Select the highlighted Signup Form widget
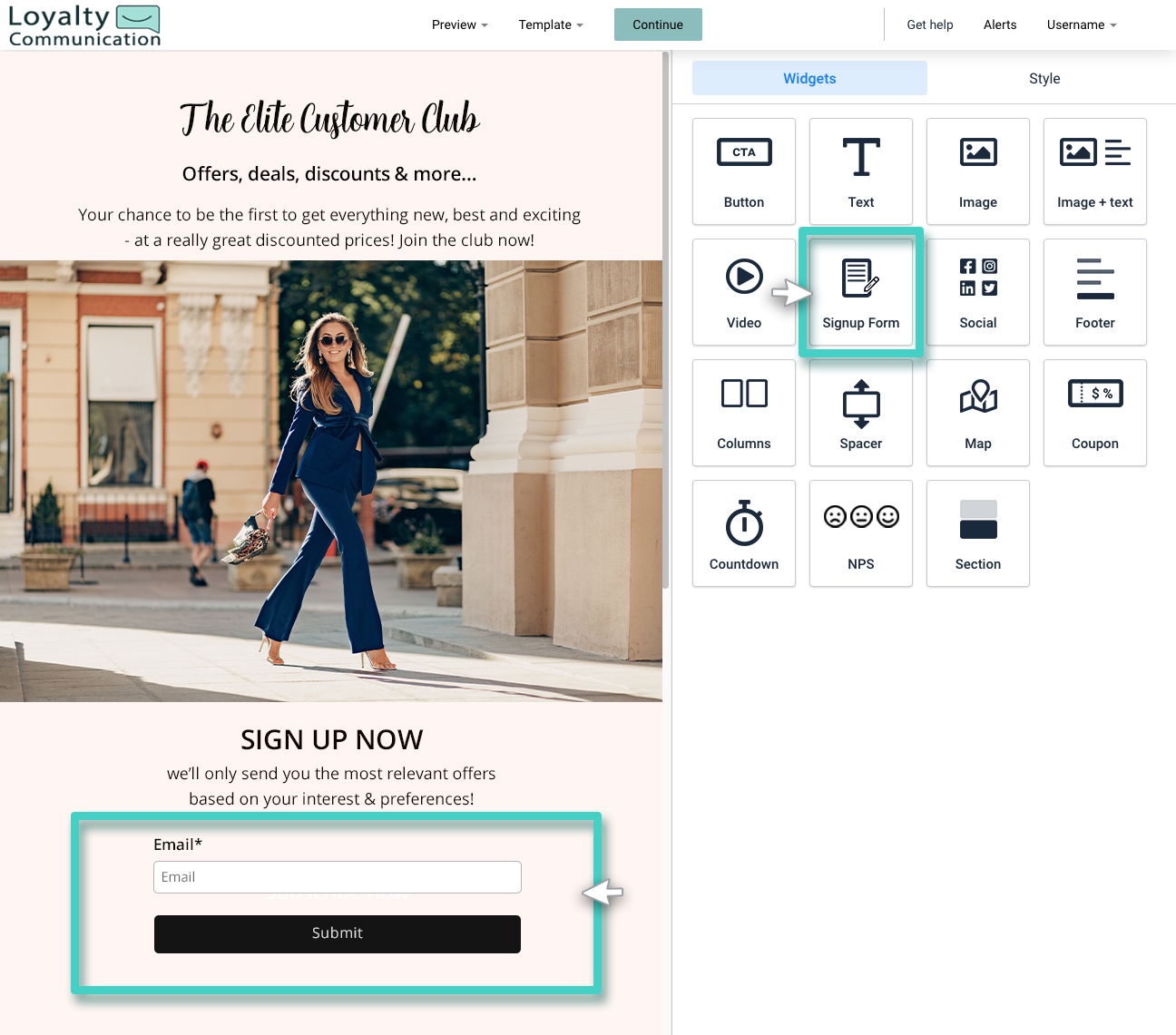1176x1035 pixels. pyautogui.click(x=860, y=292)
